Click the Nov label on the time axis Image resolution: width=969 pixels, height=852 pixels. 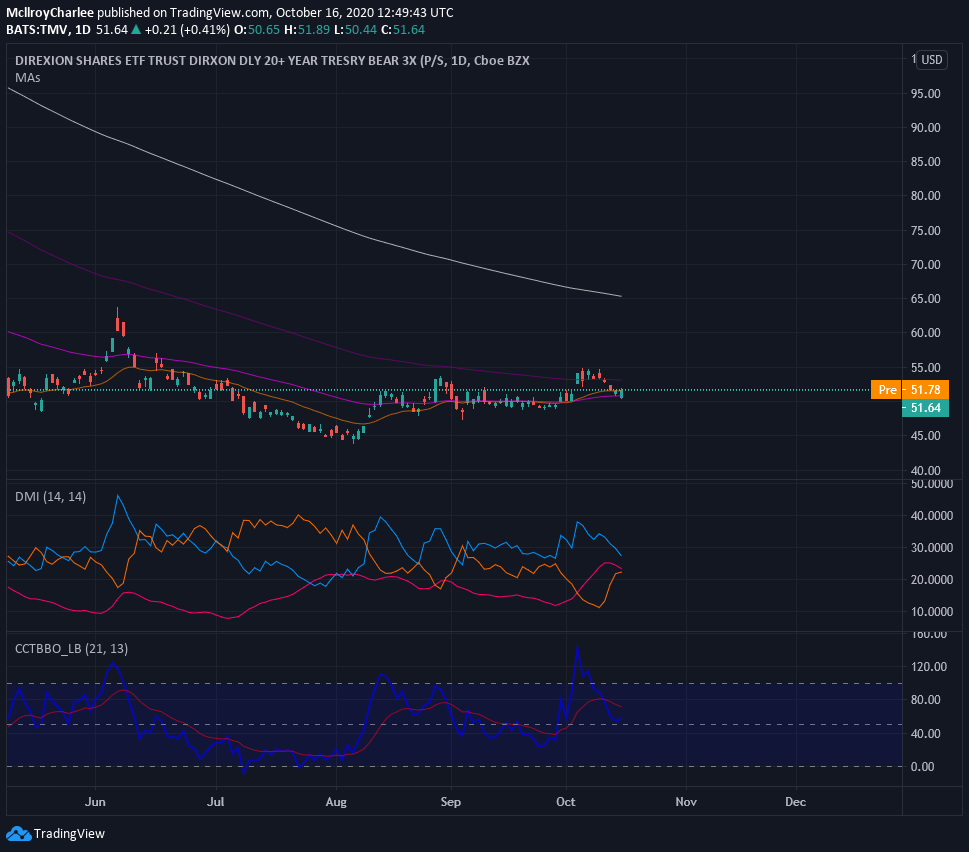(x=686, y=802)
